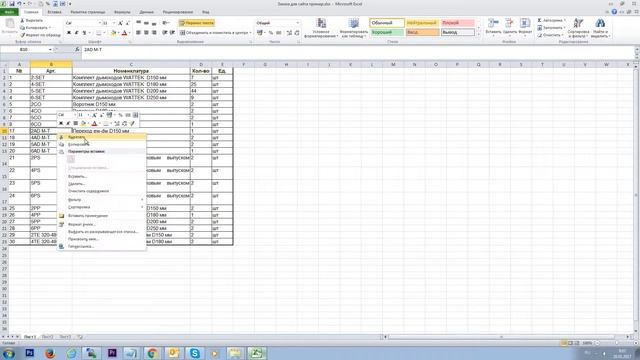Click center alignment icon in the ribbon
The image size is (640, 360).
coord(147,33)
